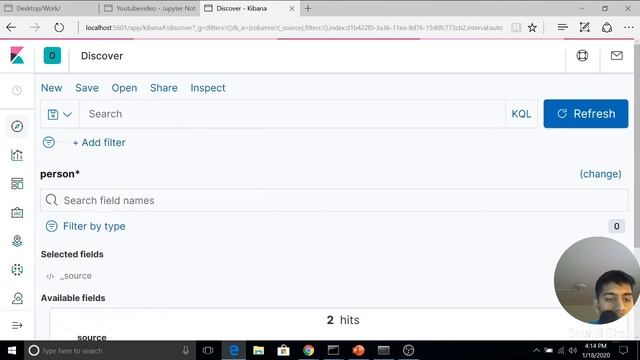Open browser reading view icon
Screen dimensions: 640x360
tap(516, 27)
